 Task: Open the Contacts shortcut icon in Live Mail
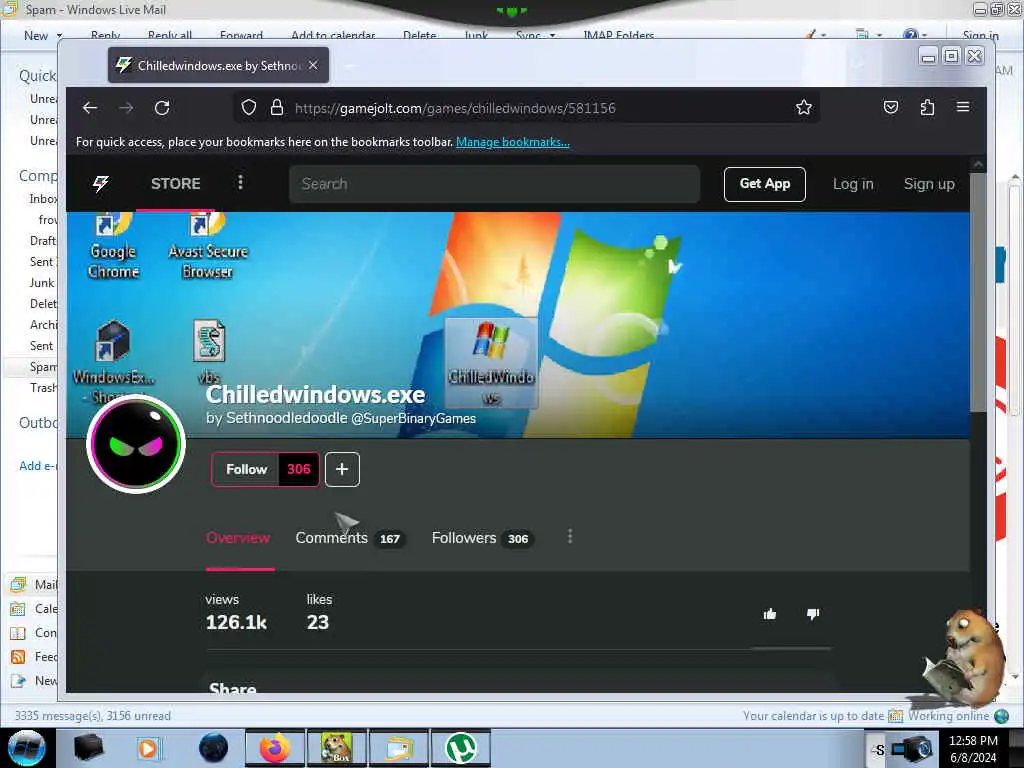point(18,633)
